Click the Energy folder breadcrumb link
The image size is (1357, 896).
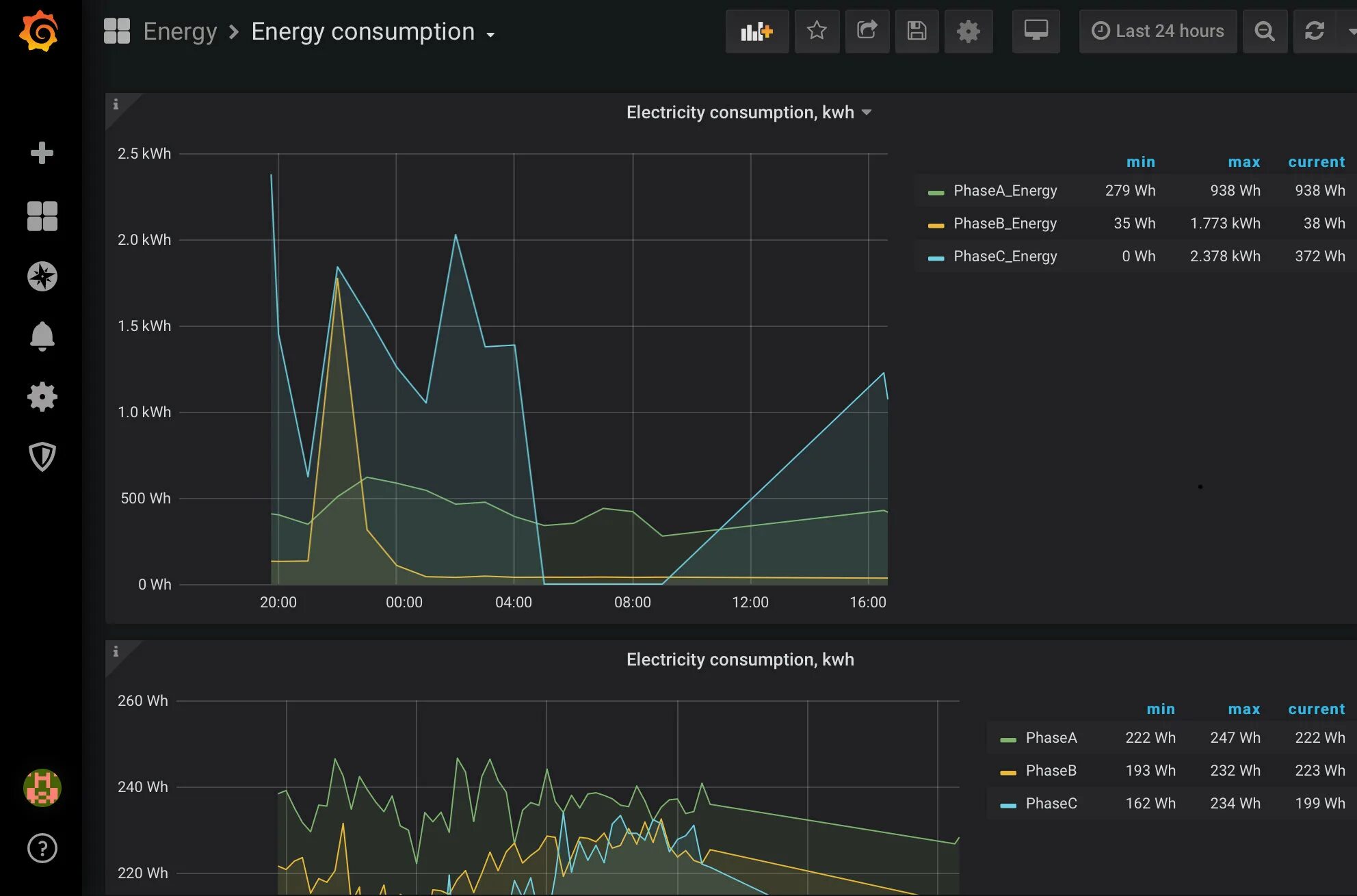pyautogui.click(x=180, y=31)
